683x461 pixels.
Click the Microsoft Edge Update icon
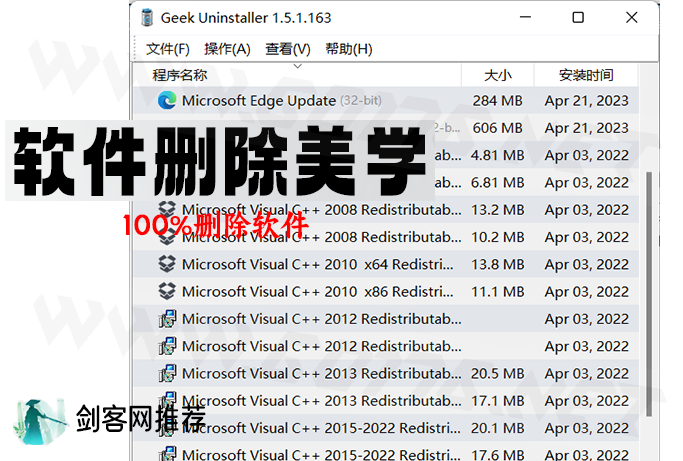(x=167, y=100)
